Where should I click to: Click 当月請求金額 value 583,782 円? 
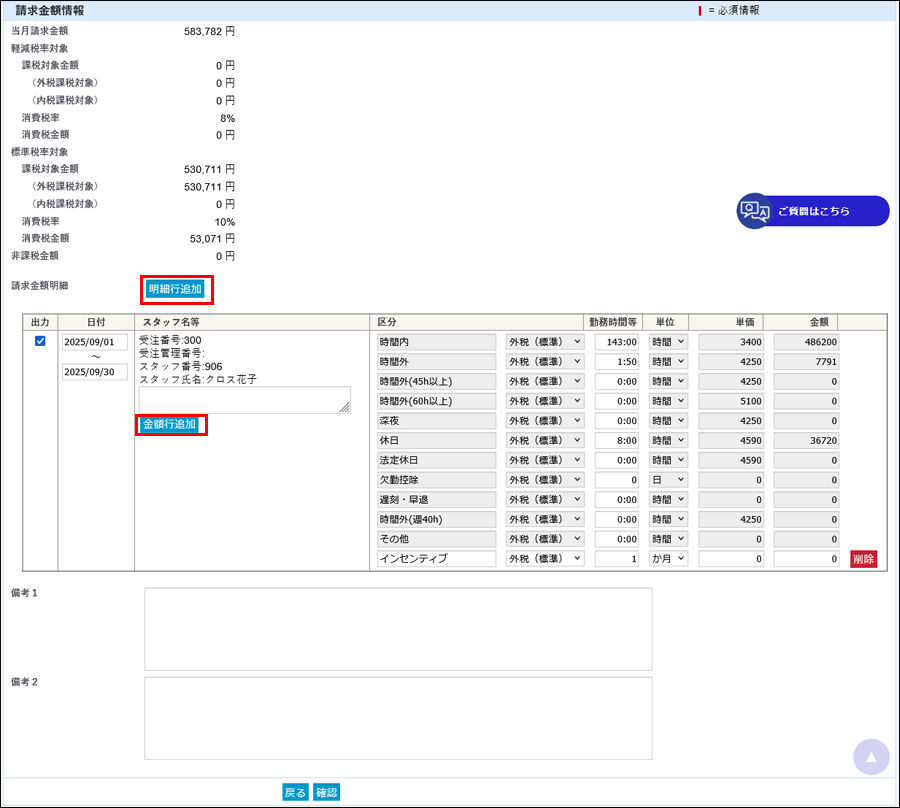209,32
